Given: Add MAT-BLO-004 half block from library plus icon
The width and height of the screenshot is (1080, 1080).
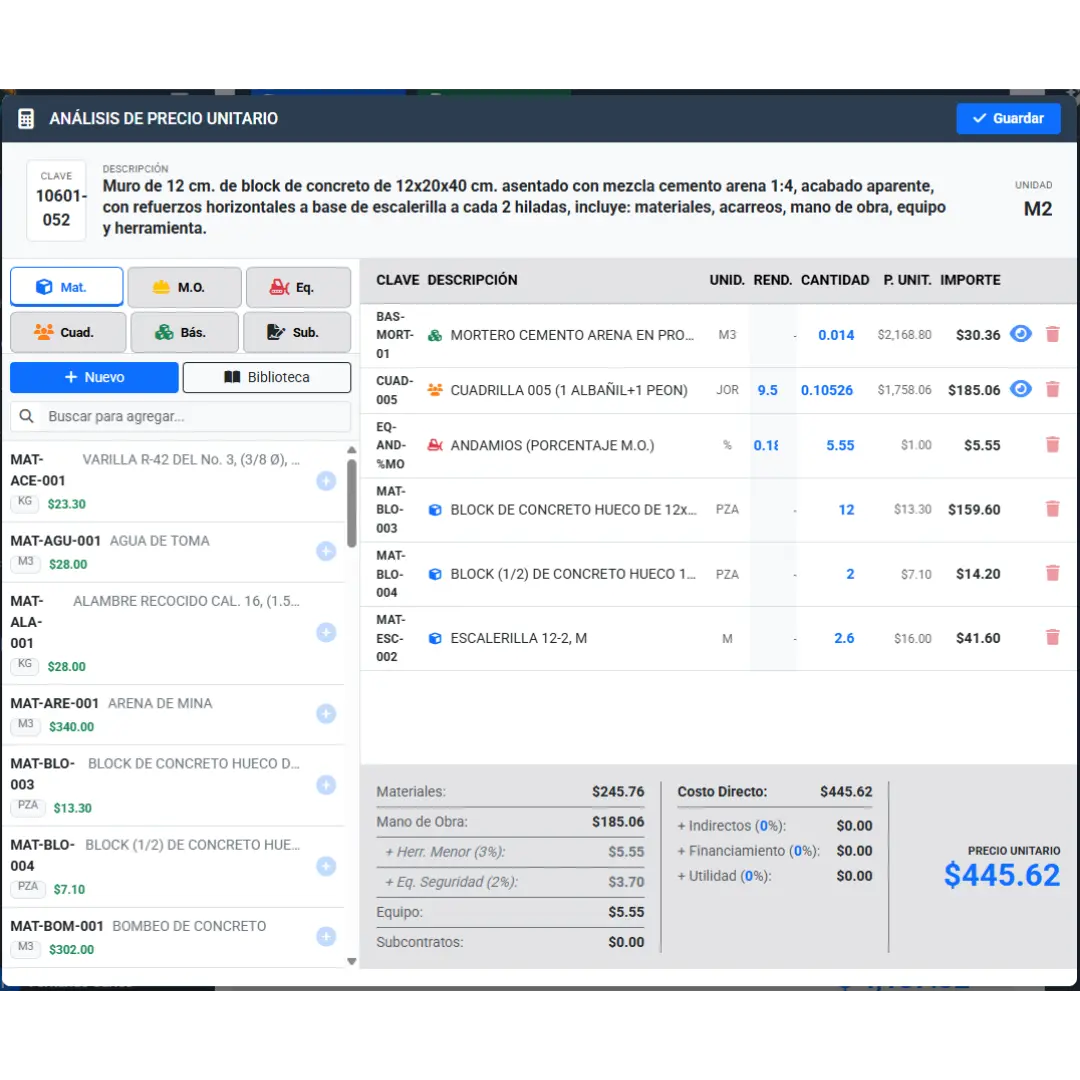Looking at the screenshot, I should [326, 866].
